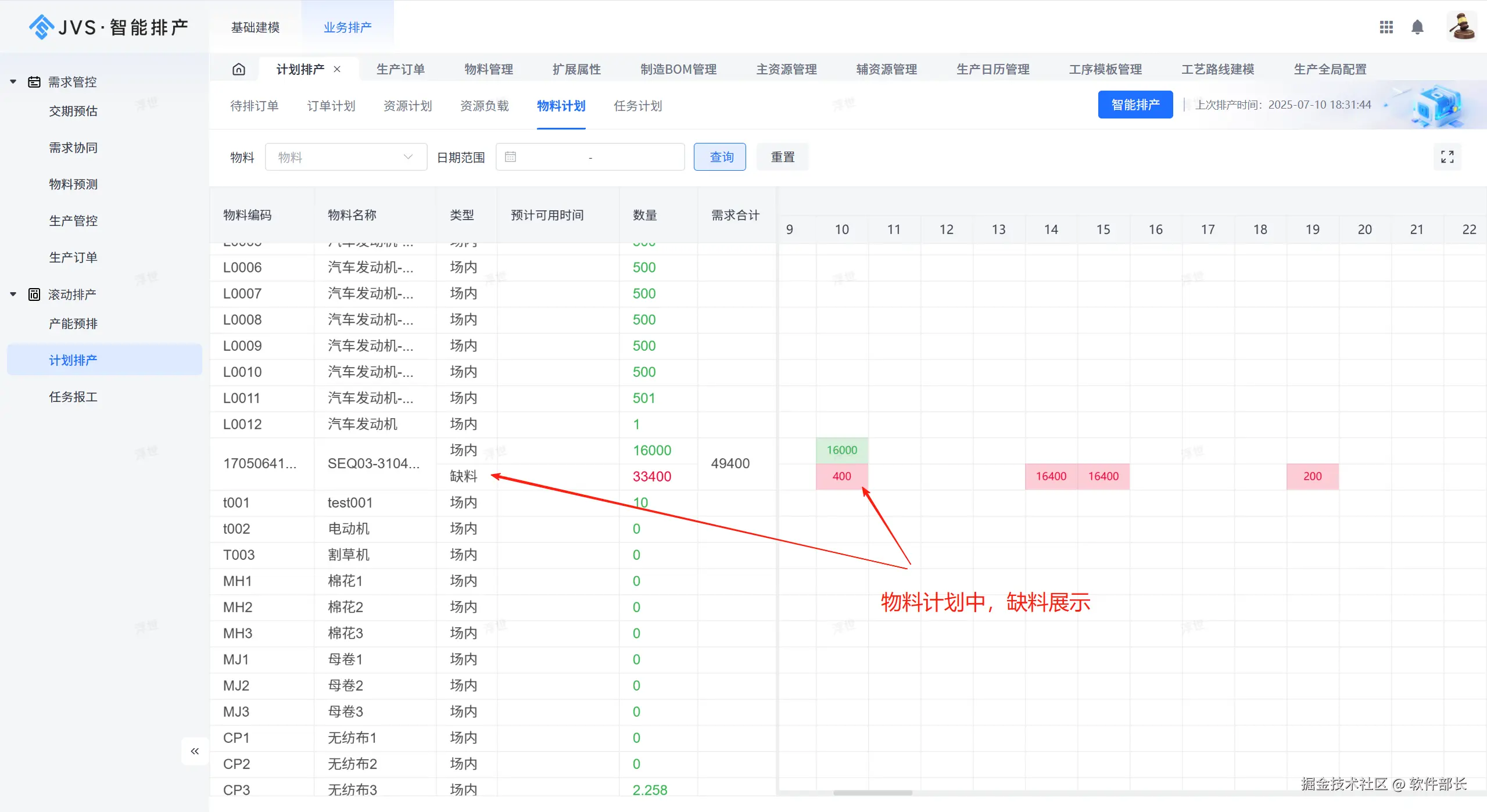Close the 计划排产 tab
This screenshot has height=812, width=1487.
337,69
